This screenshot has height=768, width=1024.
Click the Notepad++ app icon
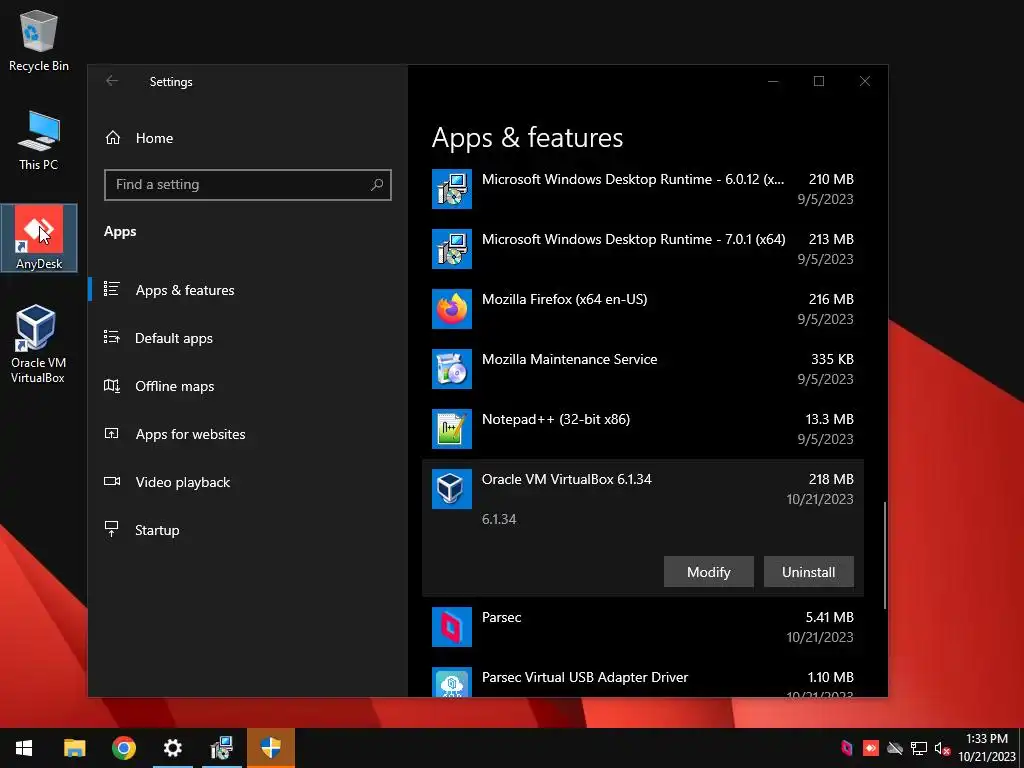pos(452,429)
